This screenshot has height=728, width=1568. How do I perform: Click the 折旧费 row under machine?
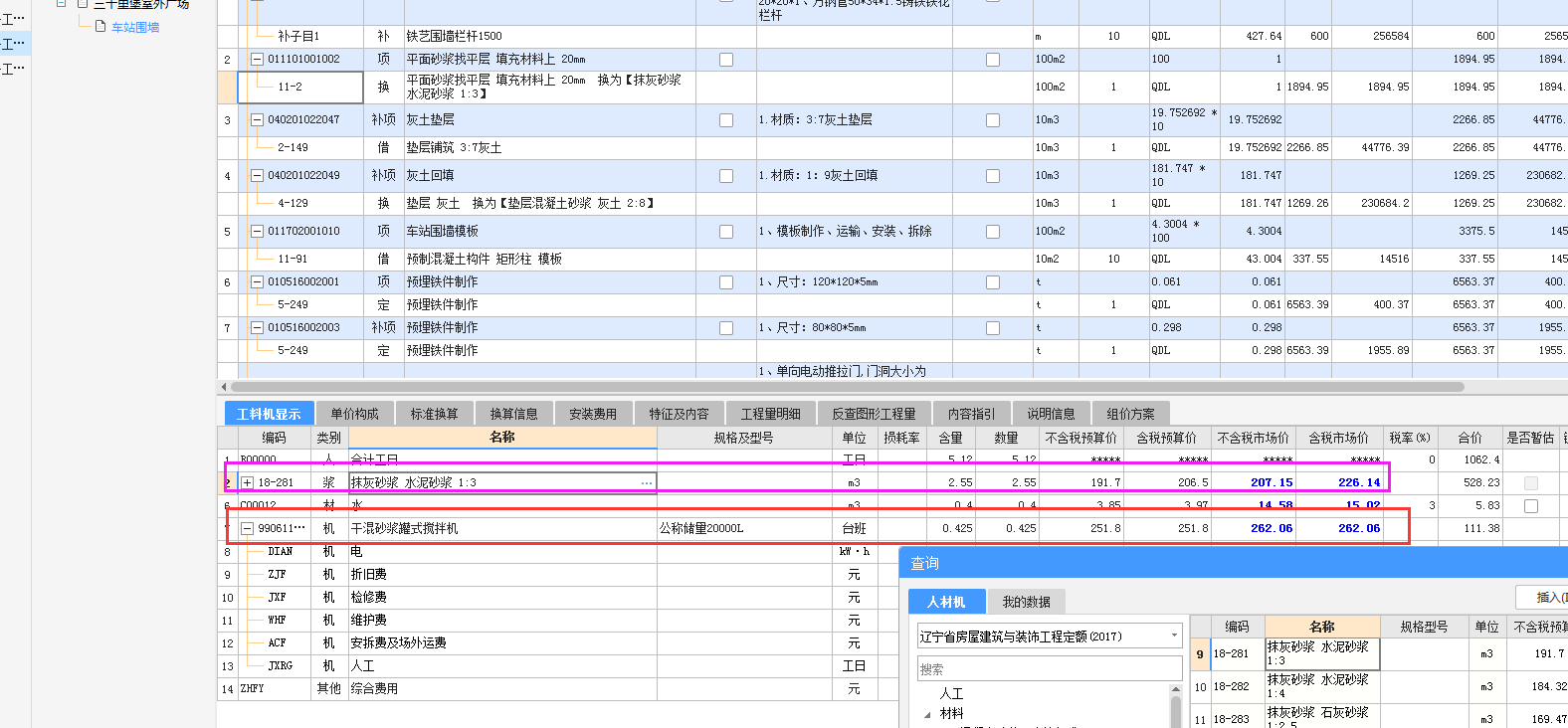click(502, 575)
